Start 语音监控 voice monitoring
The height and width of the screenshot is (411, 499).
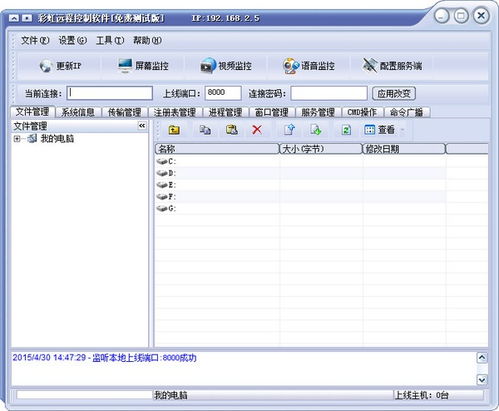[308, 66]
